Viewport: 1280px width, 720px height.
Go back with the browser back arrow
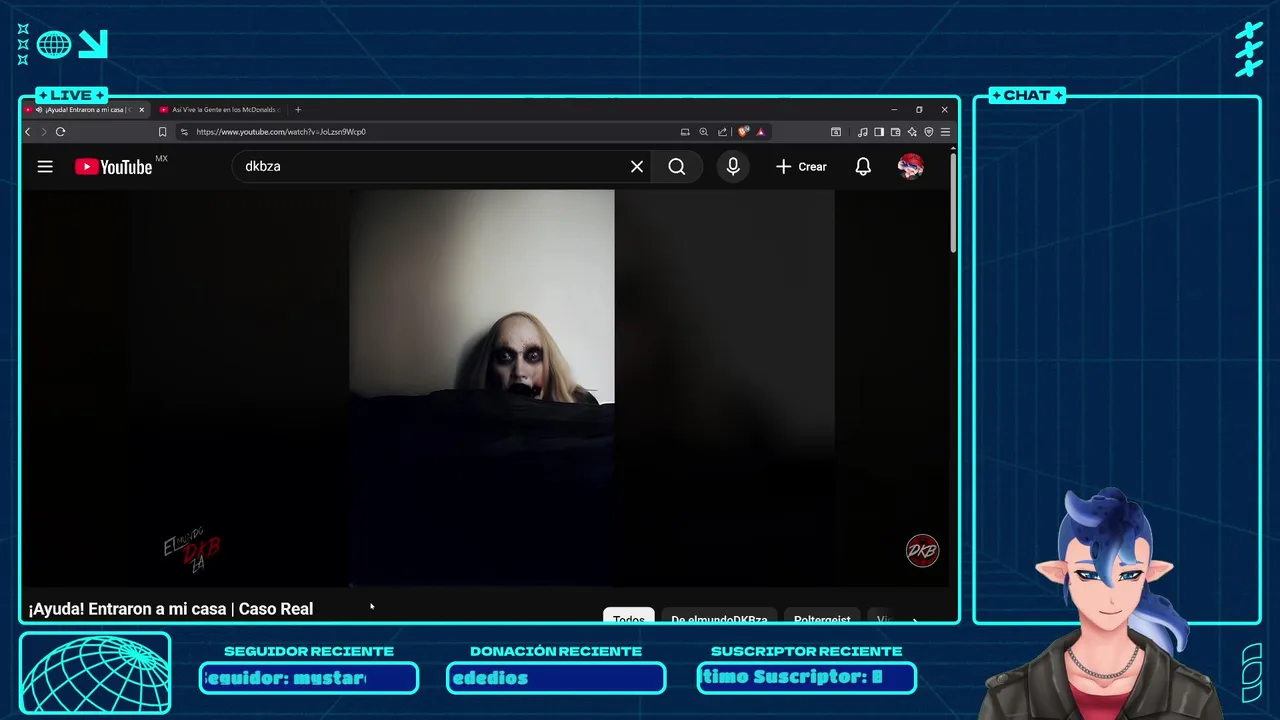28,132
